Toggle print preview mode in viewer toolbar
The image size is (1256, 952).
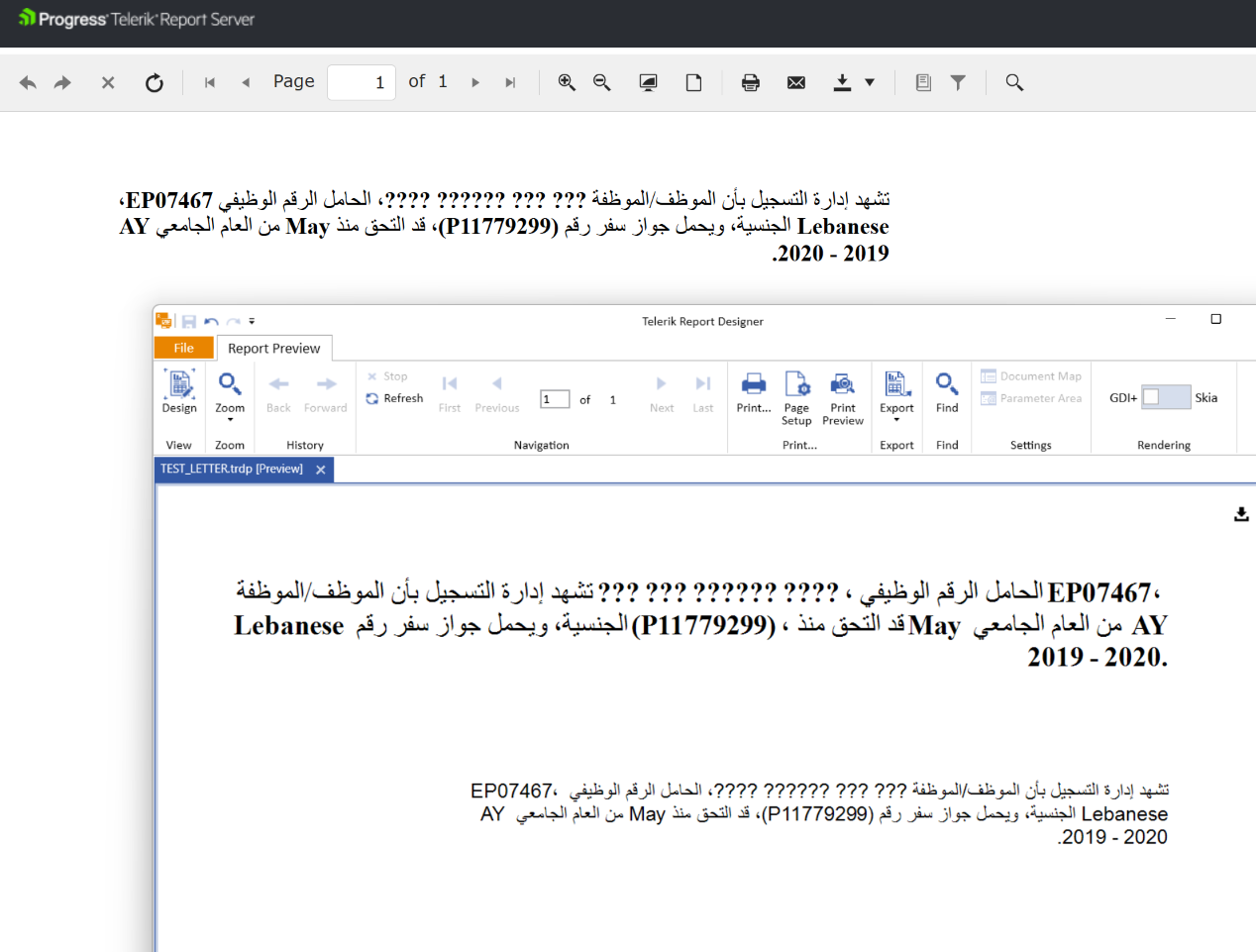point(648,82)
